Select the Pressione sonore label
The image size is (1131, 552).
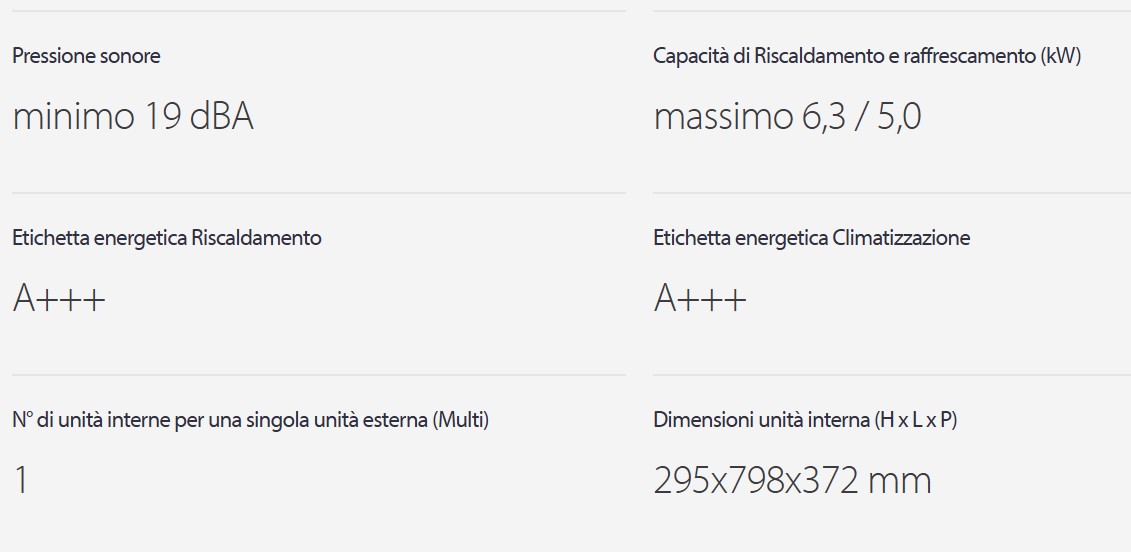click(x=86, y=56)
